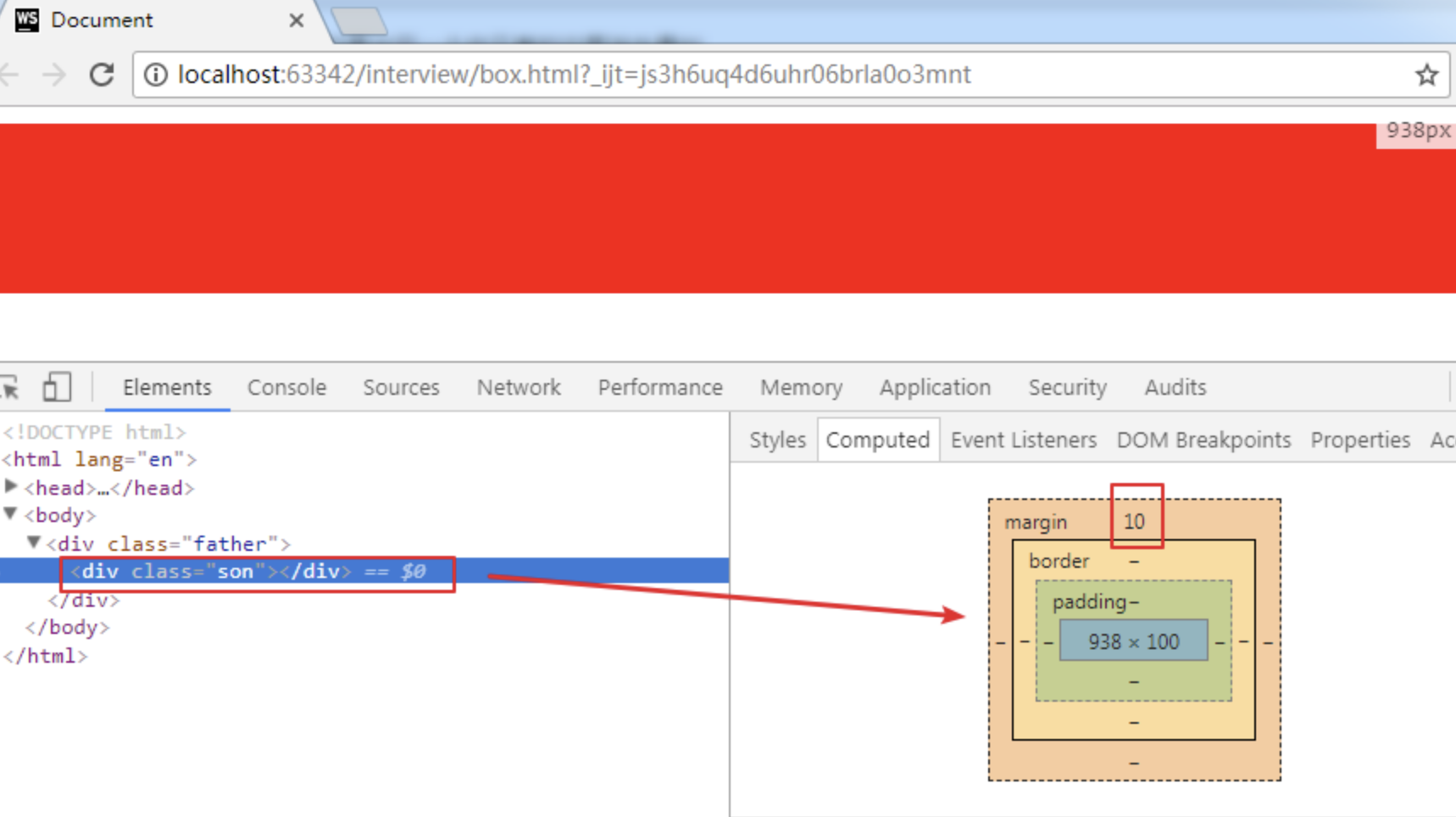Click the site information icon in address bar

coord(156,75)
